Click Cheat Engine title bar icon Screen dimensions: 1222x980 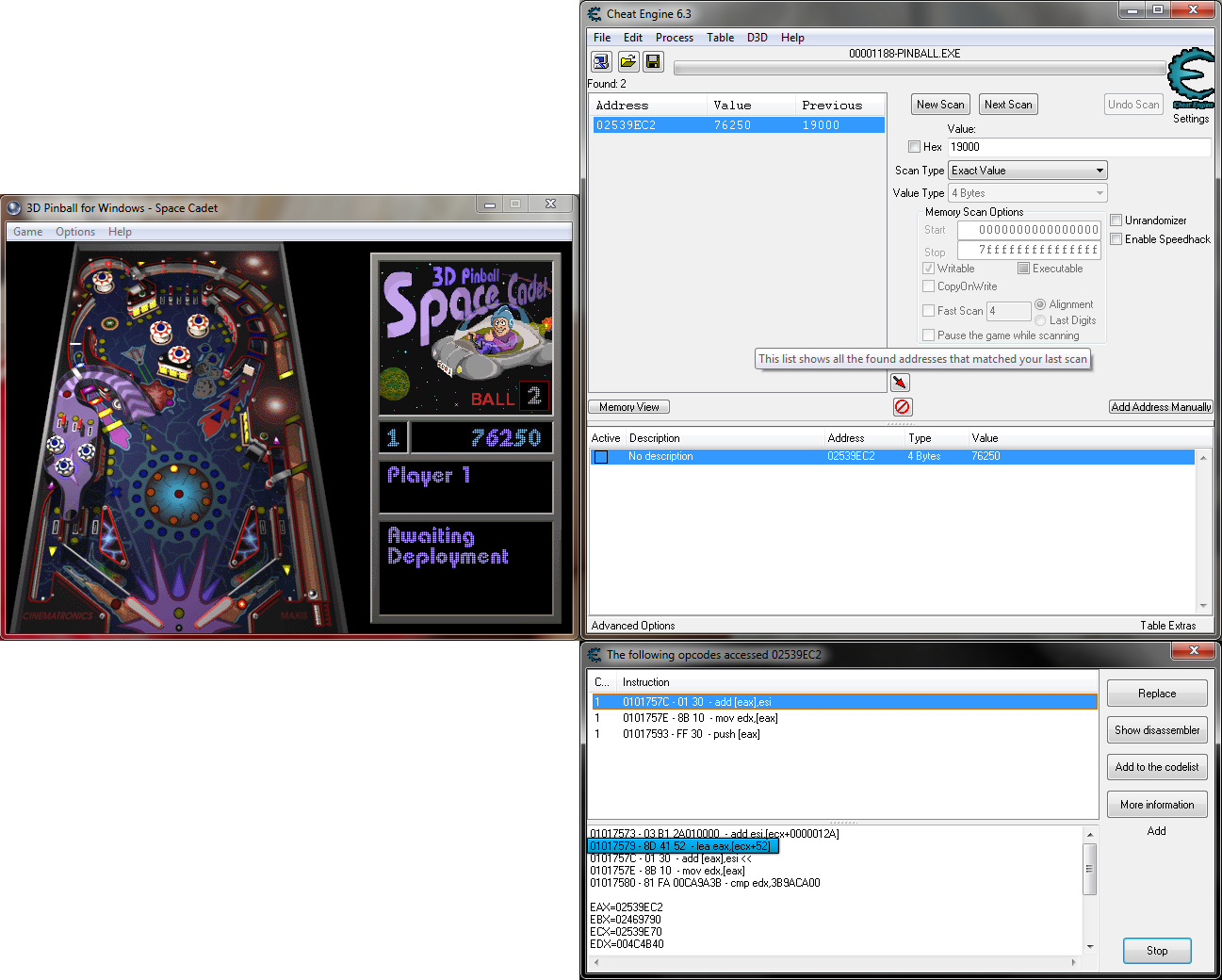pos(595,14)
